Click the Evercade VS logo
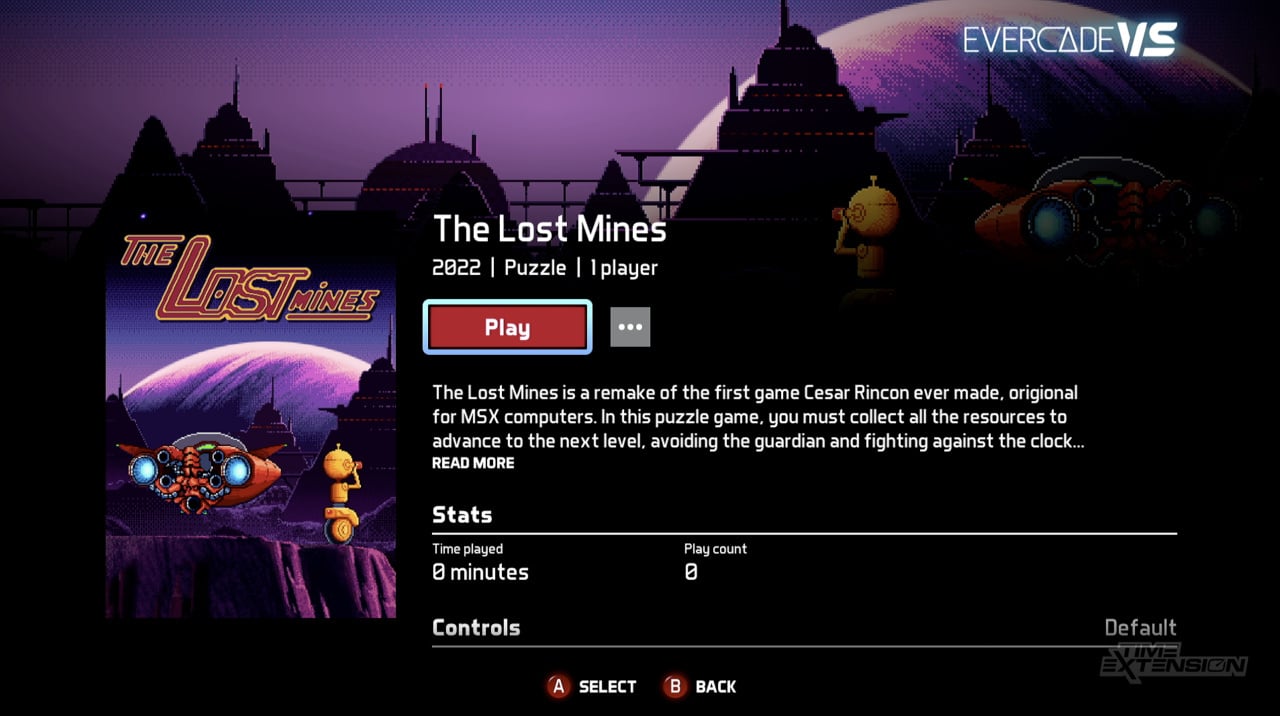 (x=1070, y=40)
